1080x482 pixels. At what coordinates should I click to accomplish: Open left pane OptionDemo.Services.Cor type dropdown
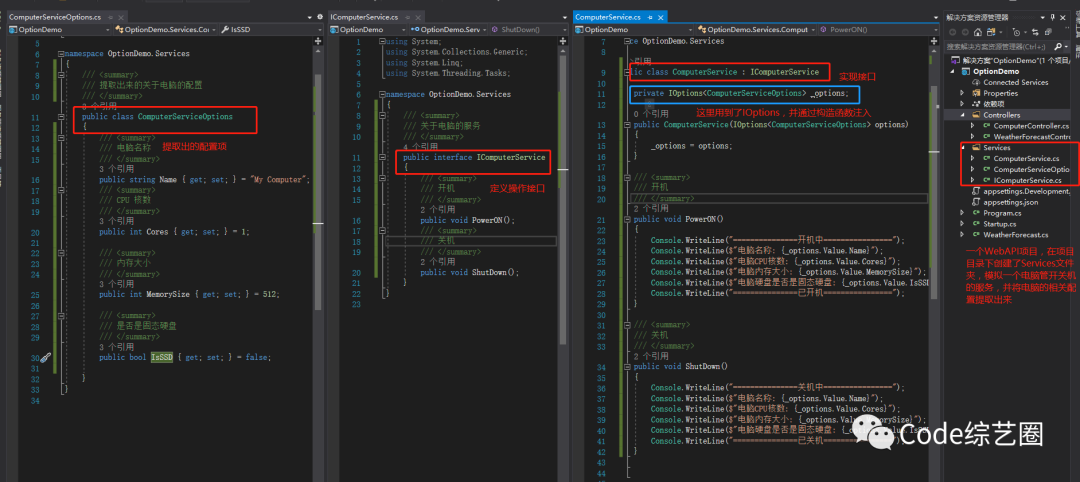165,30
